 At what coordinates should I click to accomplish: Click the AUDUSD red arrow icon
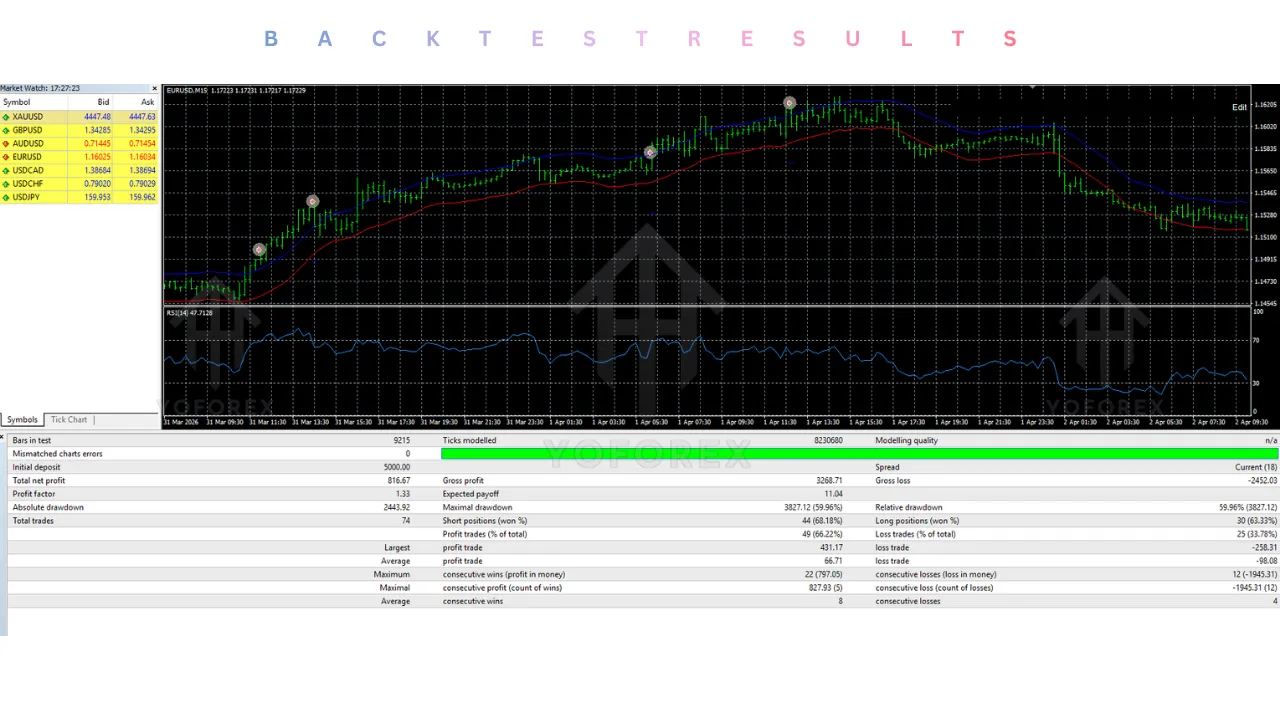[6, 144]
